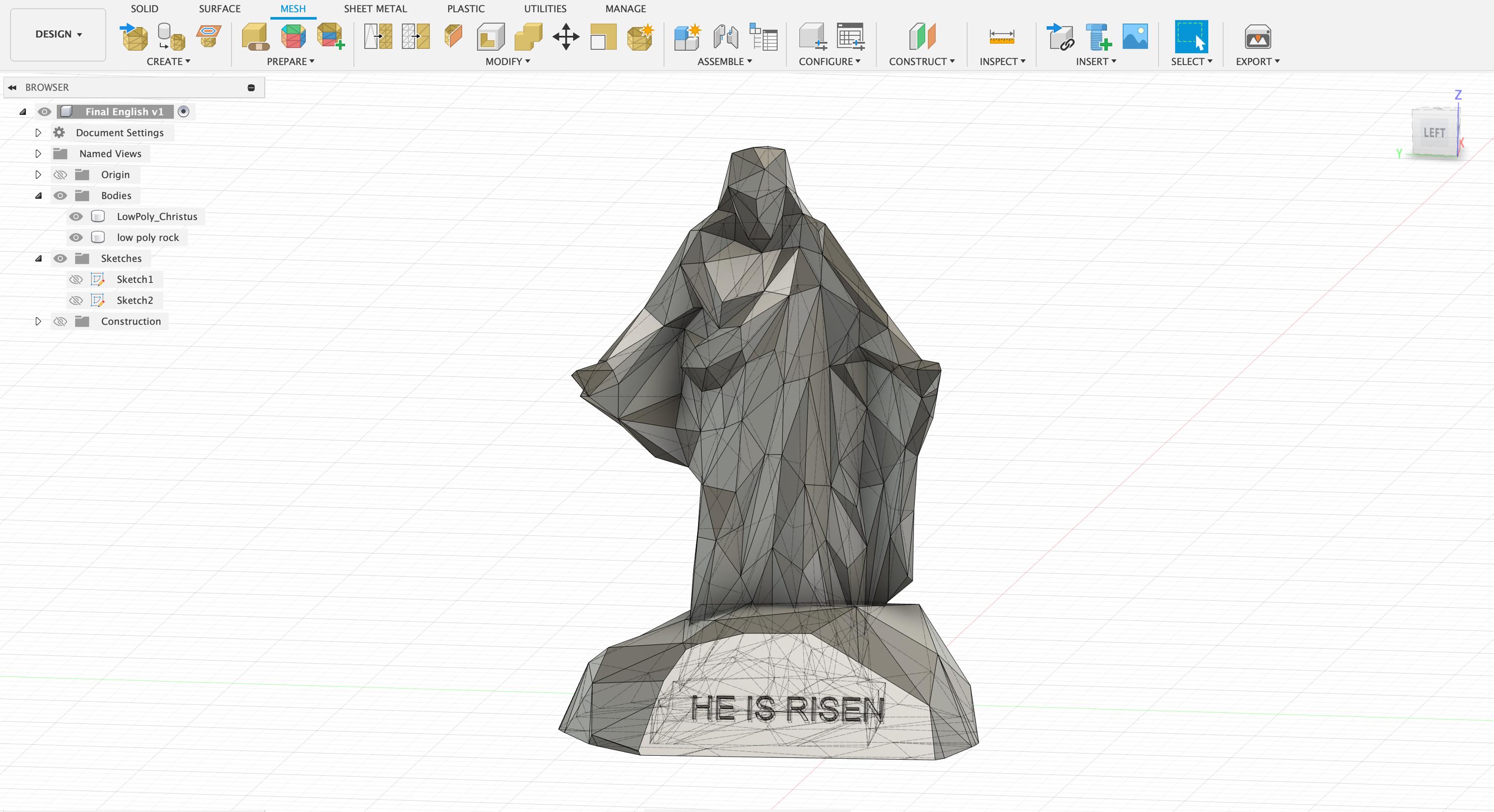This screenshot has width=1494, height=812.
Task: Collapse the Sketches folder
Action: click(x=38, y=258)
